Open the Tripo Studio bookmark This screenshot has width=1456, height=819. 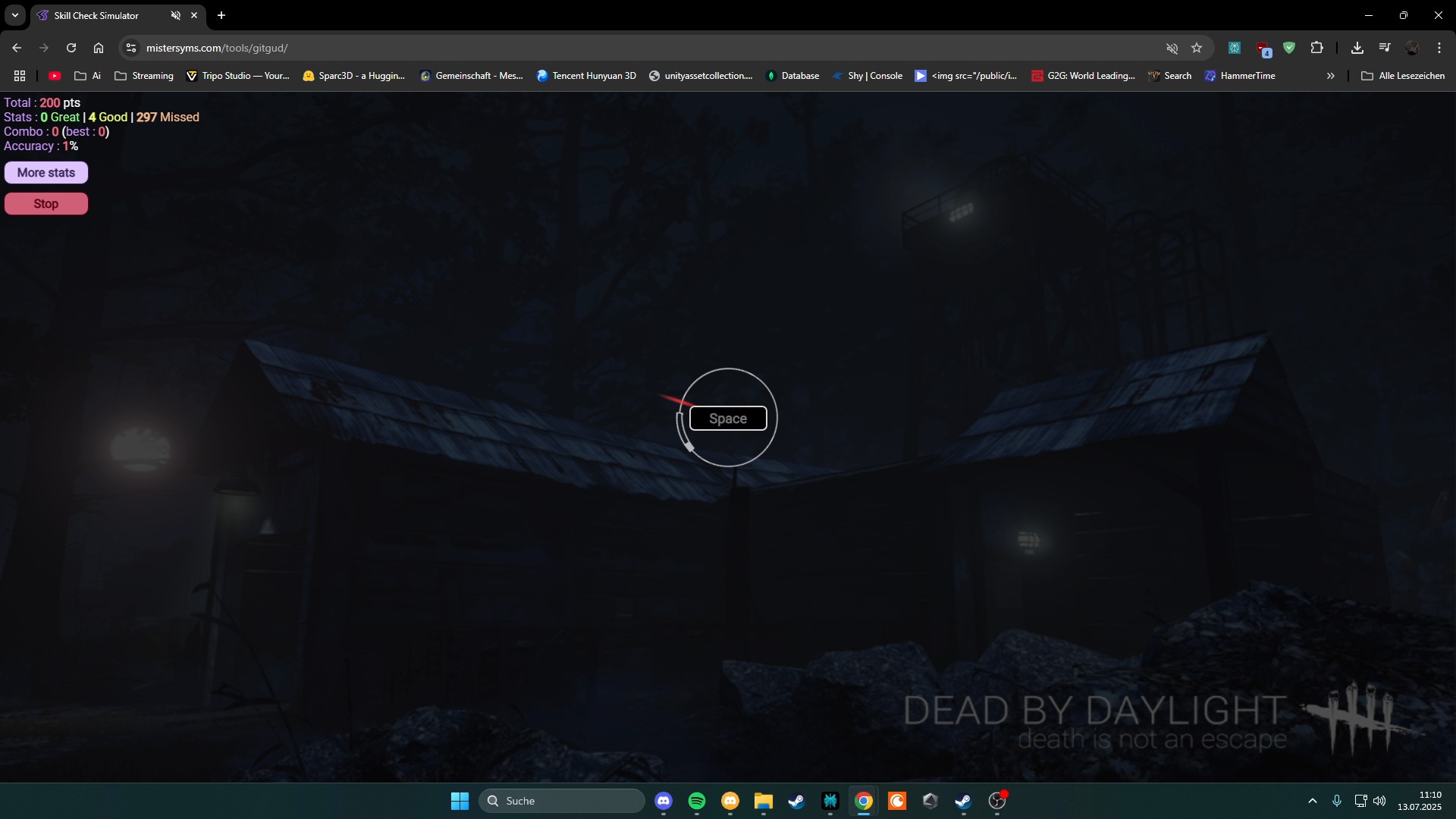pos(237,75)
